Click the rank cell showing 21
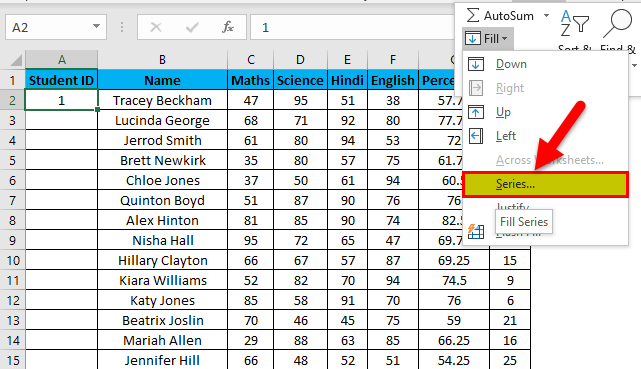 pyautogui.click(x=510, y=320)
